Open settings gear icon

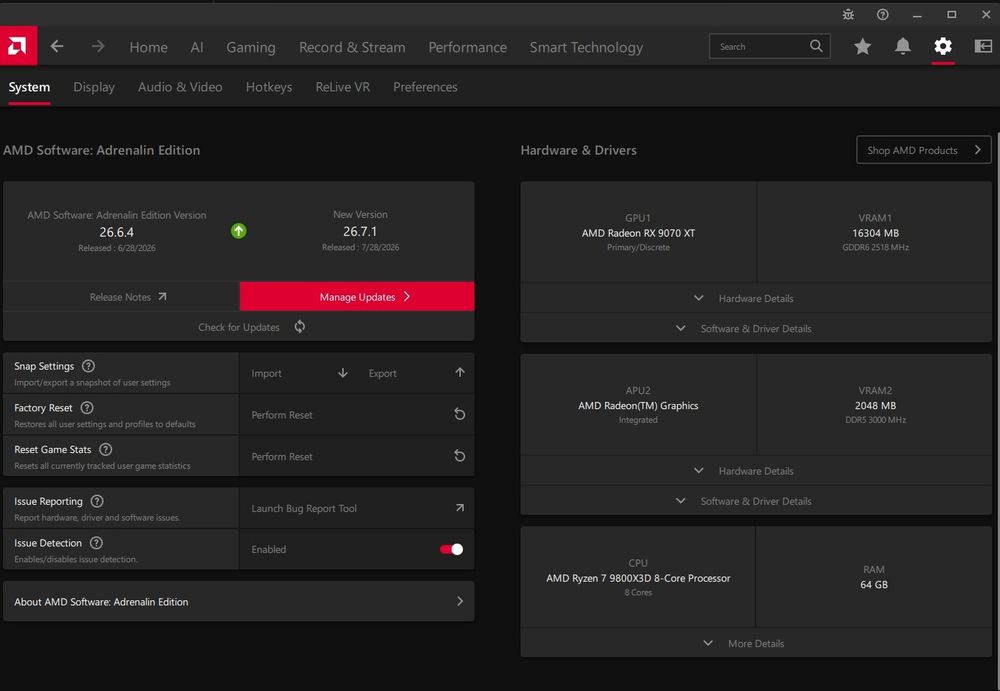(x=943, y=46)
